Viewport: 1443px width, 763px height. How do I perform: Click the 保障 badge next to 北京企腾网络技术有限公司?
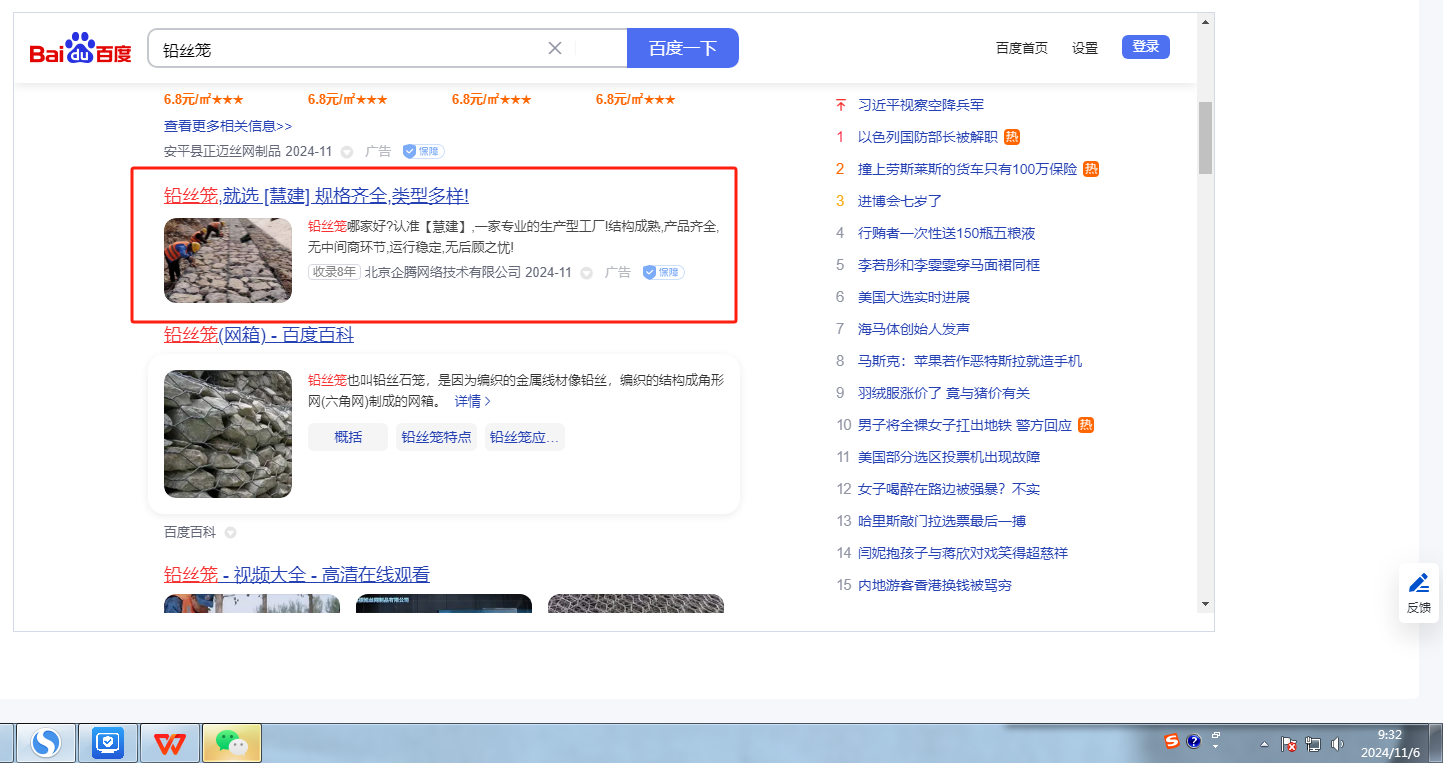point(663,272)
